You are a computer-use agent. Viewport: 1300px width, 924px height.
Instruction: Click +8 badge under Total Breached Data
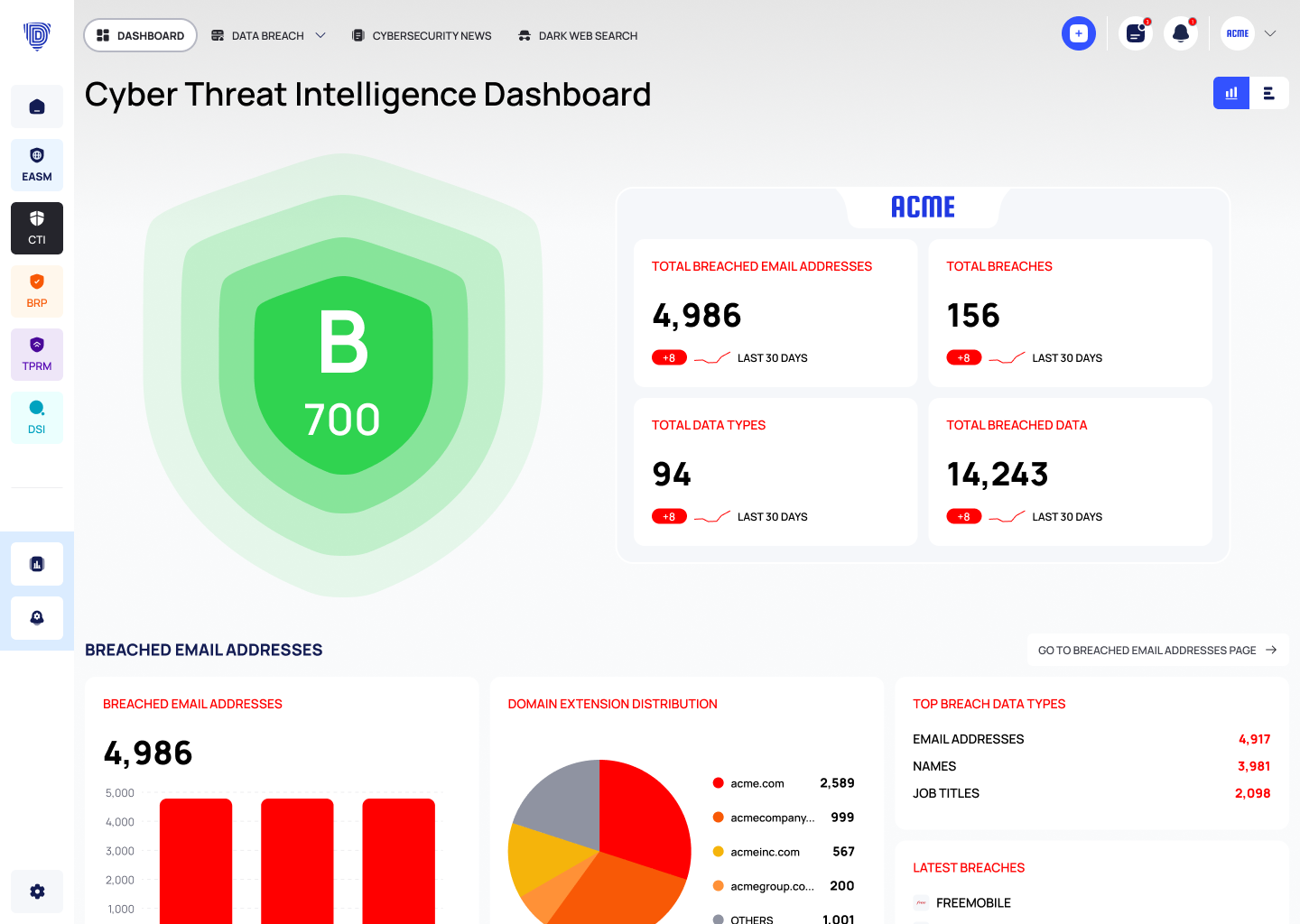tap(963, 517)
